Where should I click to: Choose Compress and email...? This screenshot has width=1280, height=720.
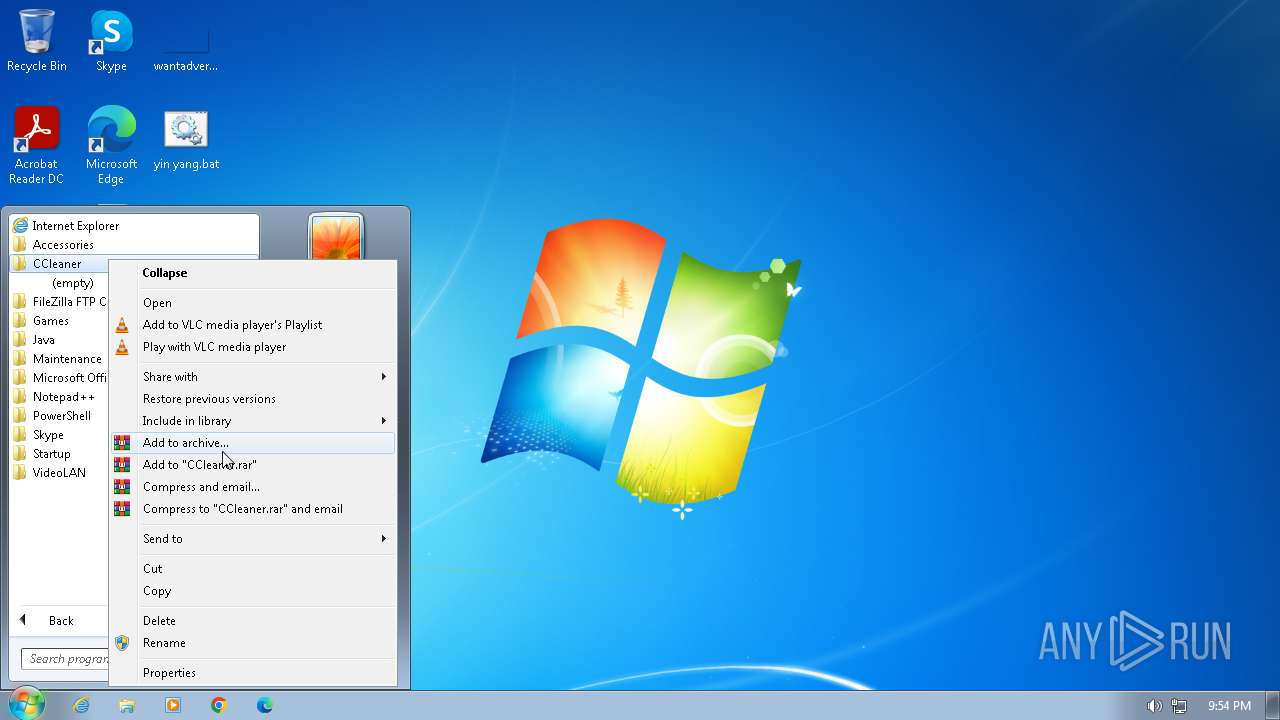(253, 487)
